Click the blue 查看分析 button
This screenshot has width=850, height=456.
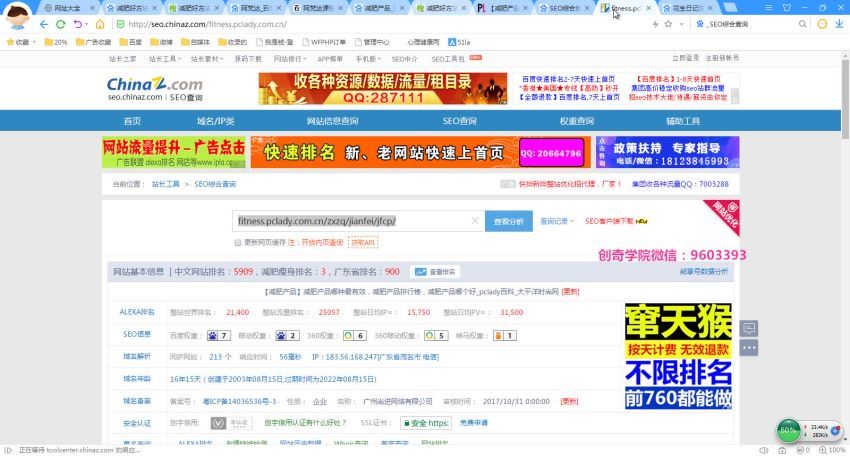[508, 221]
